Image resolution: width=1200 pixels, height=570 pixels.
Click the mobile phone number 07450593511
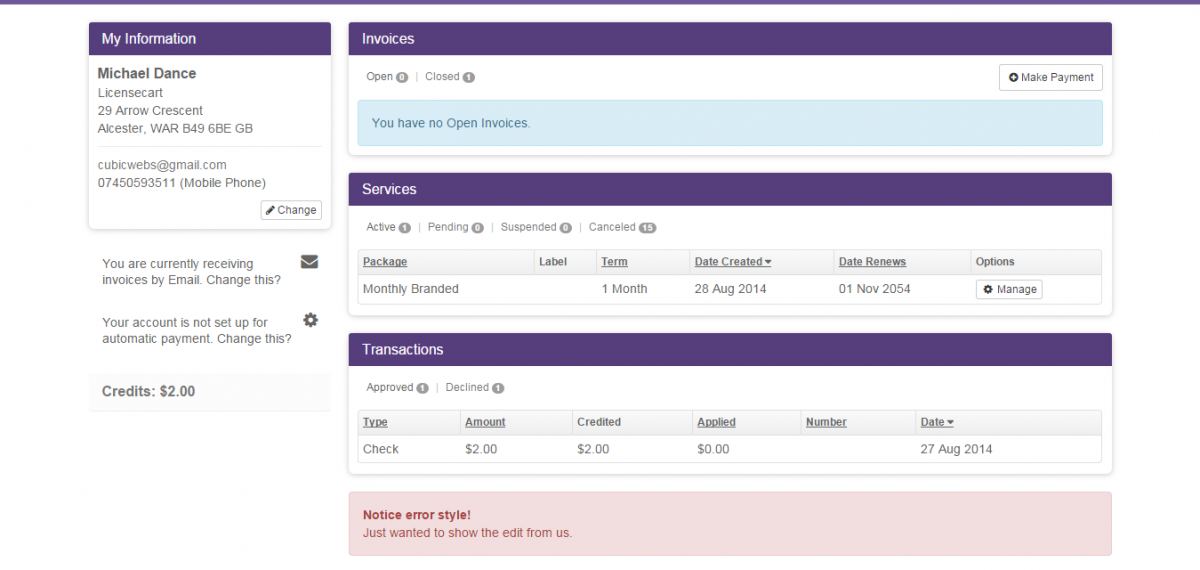point(137,183)
